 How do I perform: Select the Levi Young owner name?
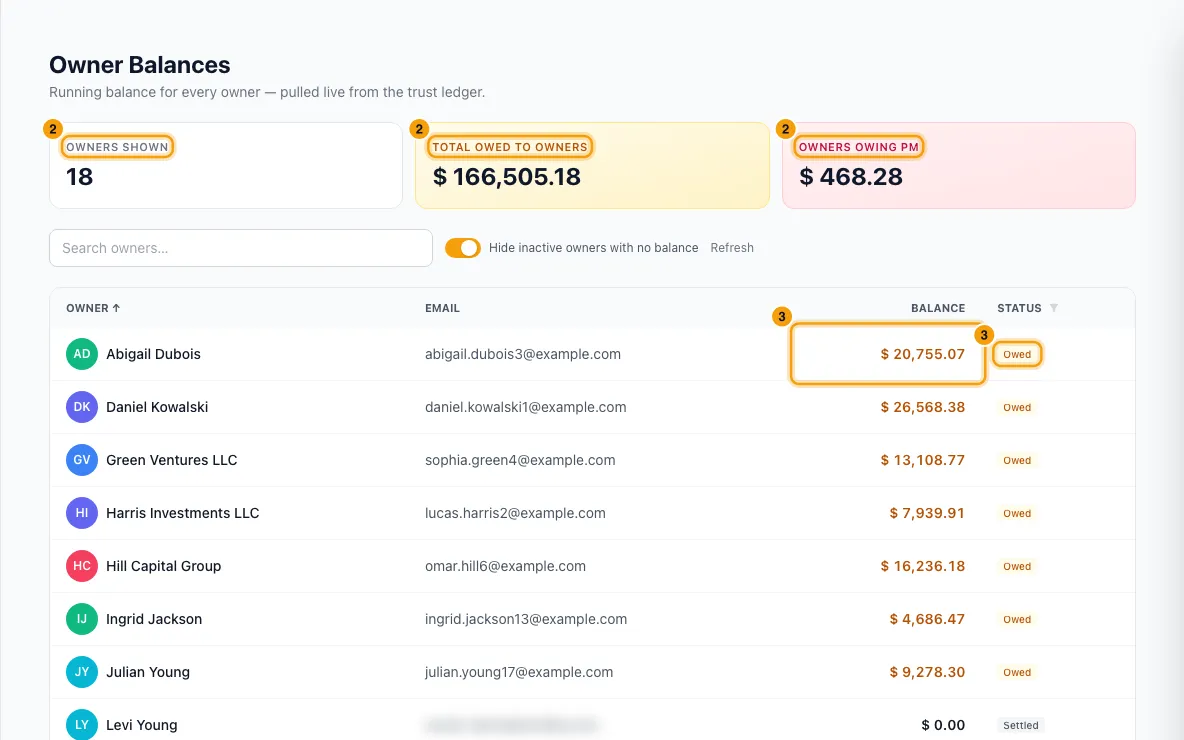(x=142, y=725)
